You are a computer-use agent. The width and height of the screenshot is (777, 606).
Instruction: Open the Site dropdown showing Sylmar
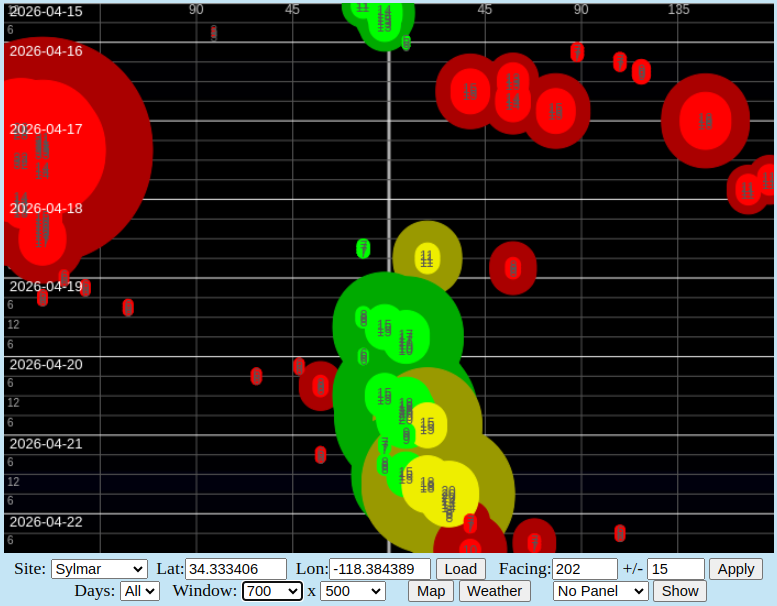tap(99, 568)
